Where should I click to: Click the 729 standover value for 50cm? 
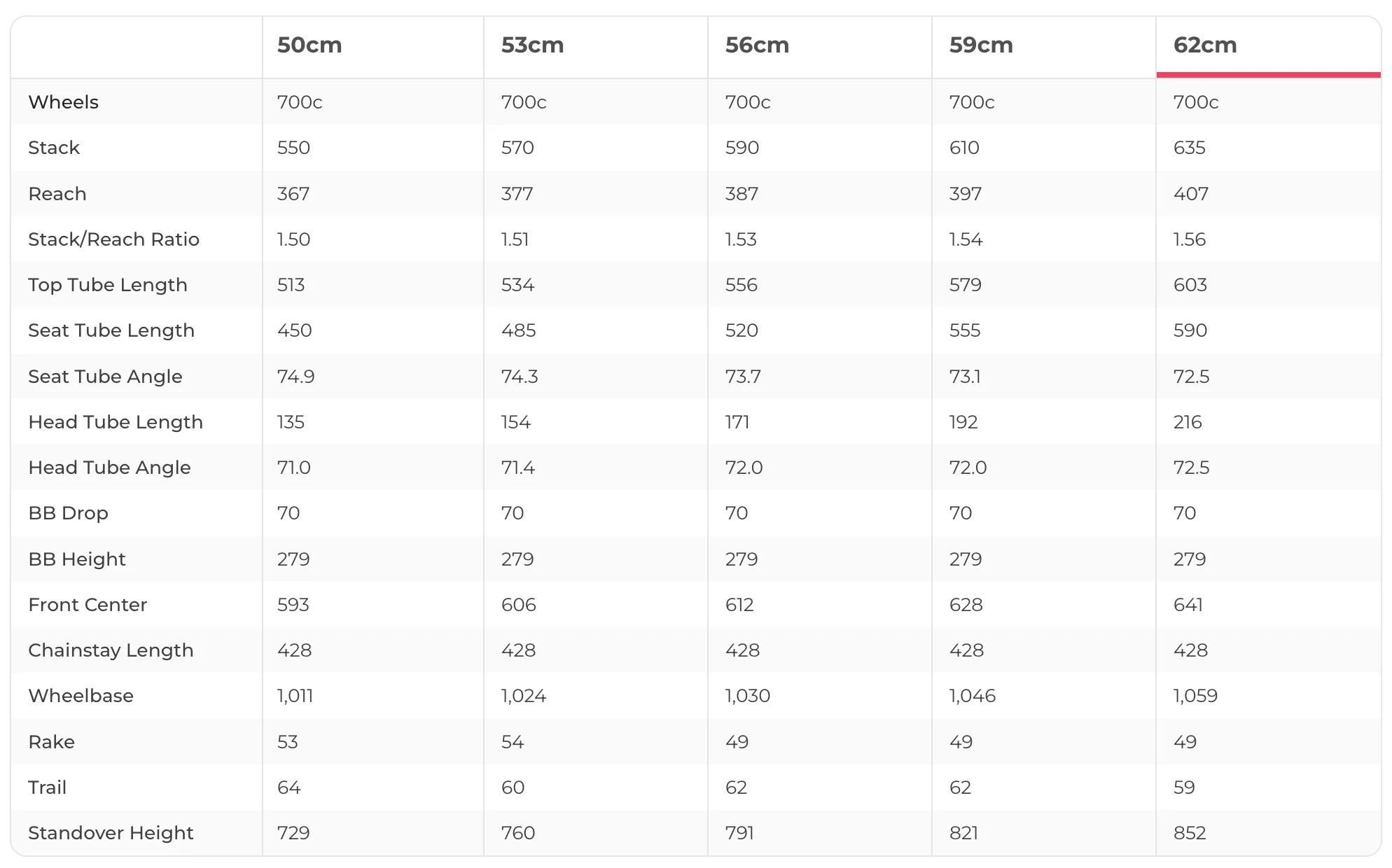[293, 833]
